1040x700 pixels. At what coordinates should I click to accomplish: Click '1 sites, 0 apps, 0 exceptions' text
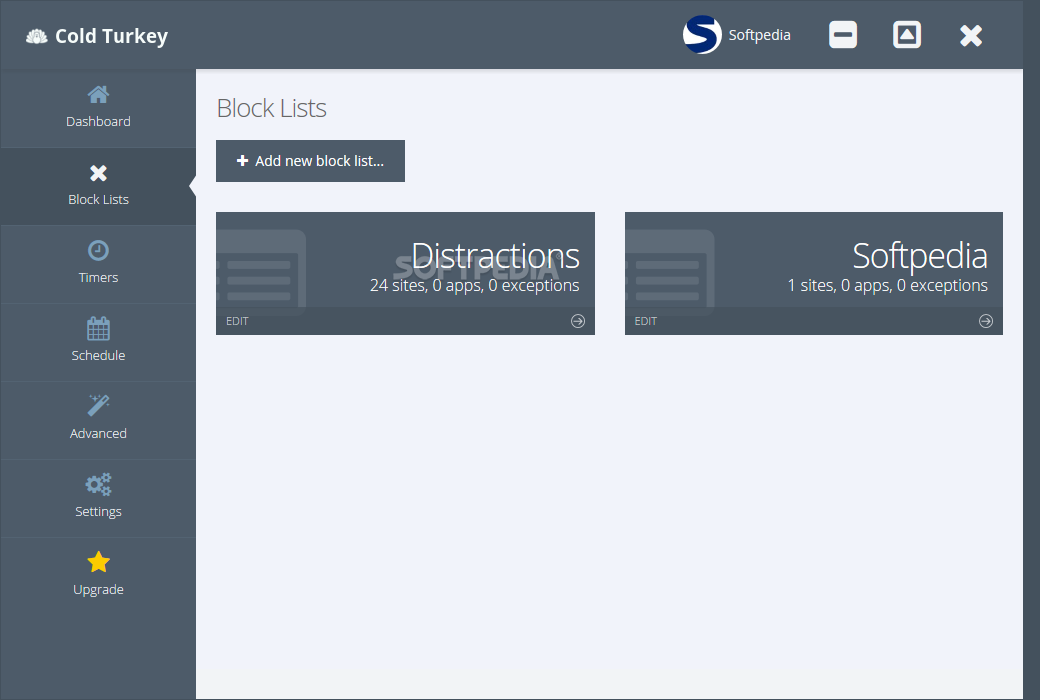pyautogui.click(x=887, y=285)
